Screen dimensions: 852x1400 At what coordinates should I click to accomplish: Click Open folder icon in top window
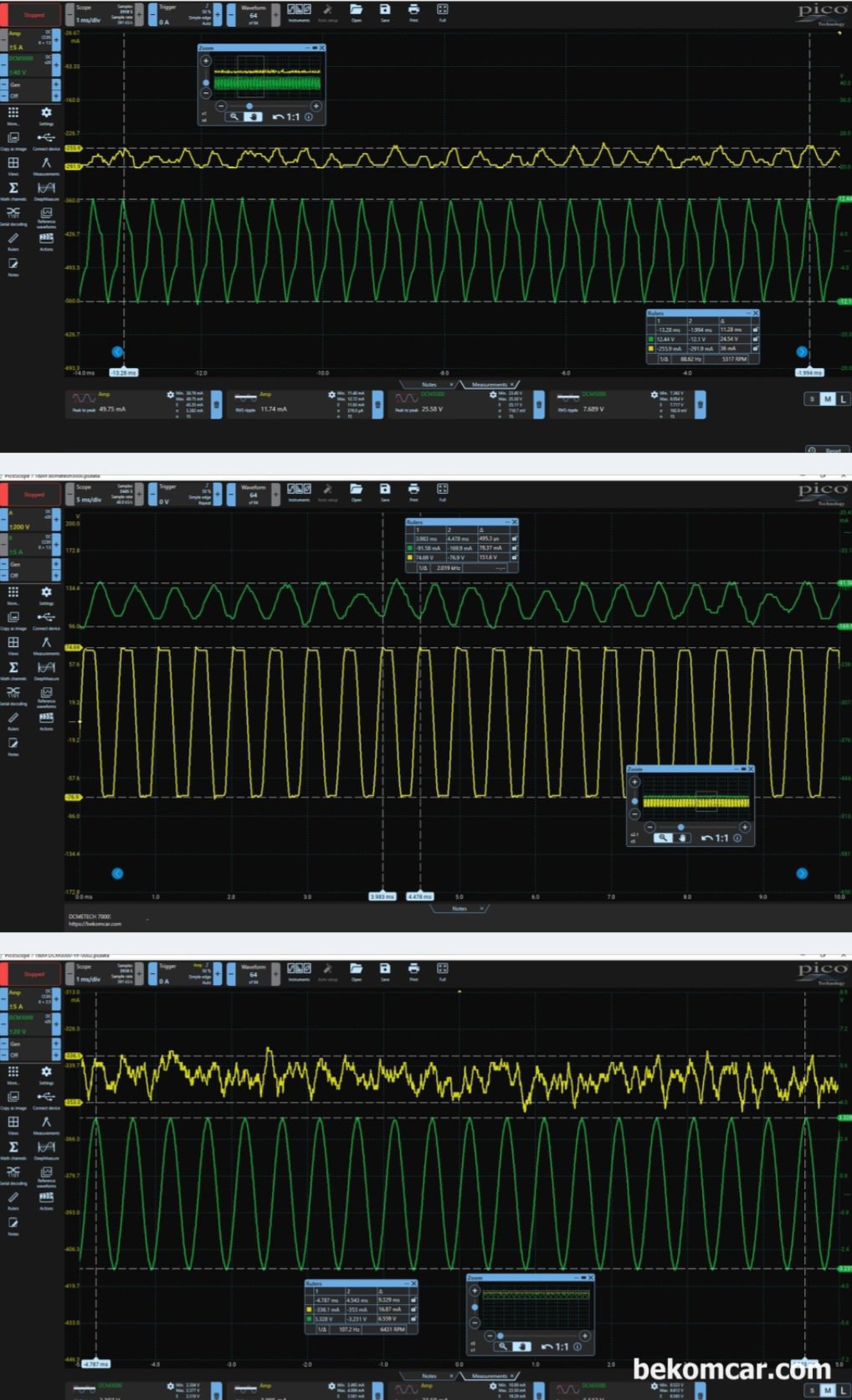coord(356,9)
